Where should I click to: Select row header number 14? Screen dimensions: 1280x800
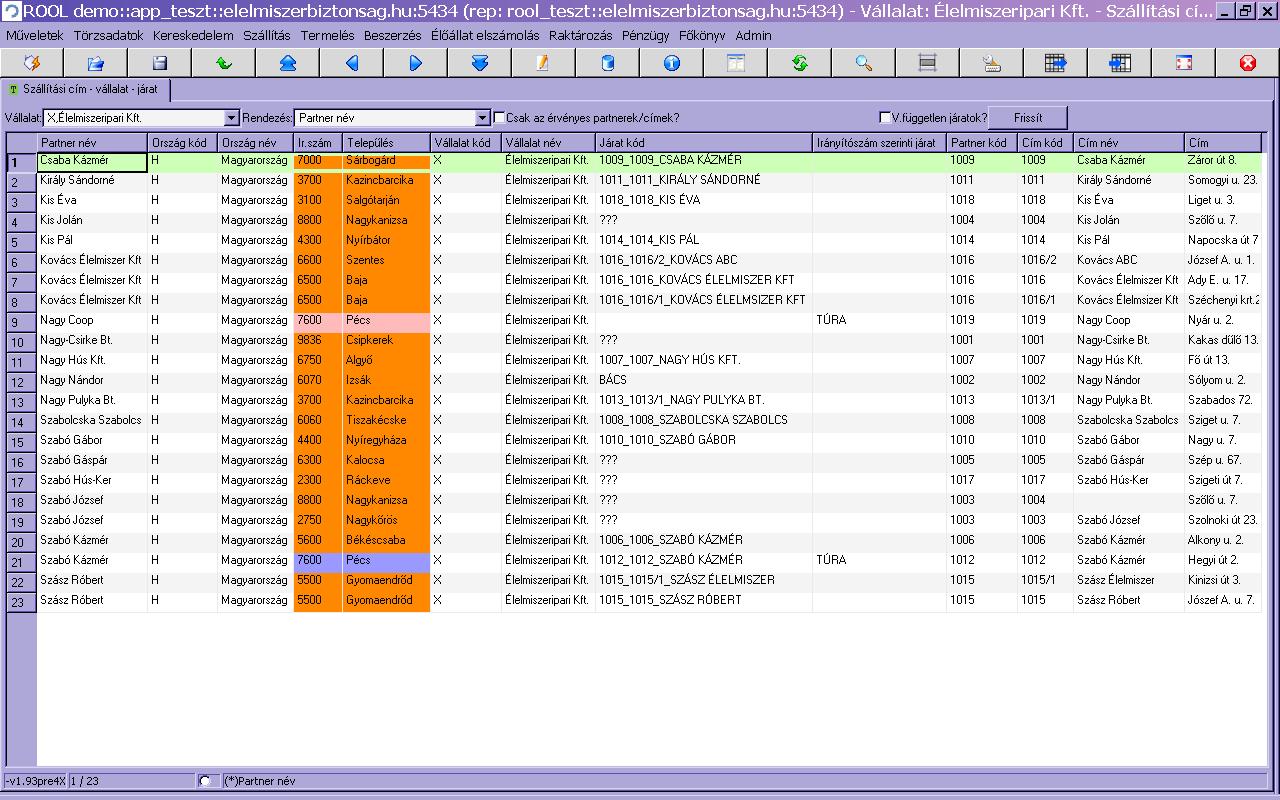click(21, 421)
